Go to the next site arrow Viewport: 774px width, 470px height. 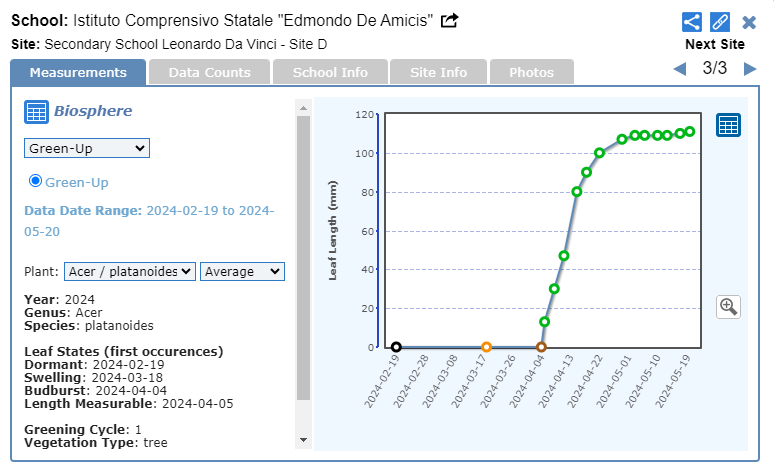[x=748, y=69]
